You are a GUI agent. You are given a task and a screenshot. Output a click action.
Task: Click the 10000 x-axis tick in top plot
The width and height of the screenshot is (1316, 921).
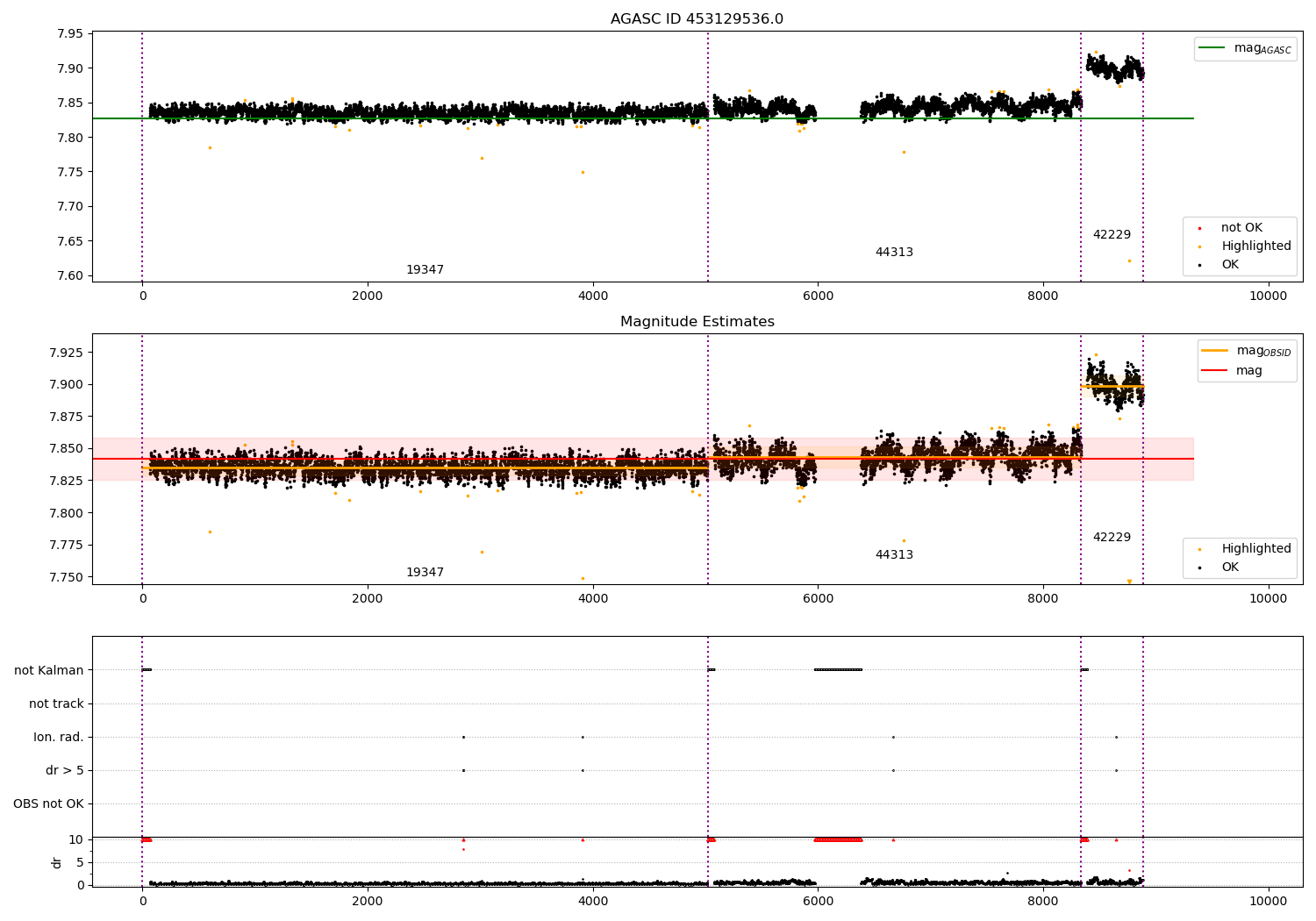click(x=1268, y=296)
